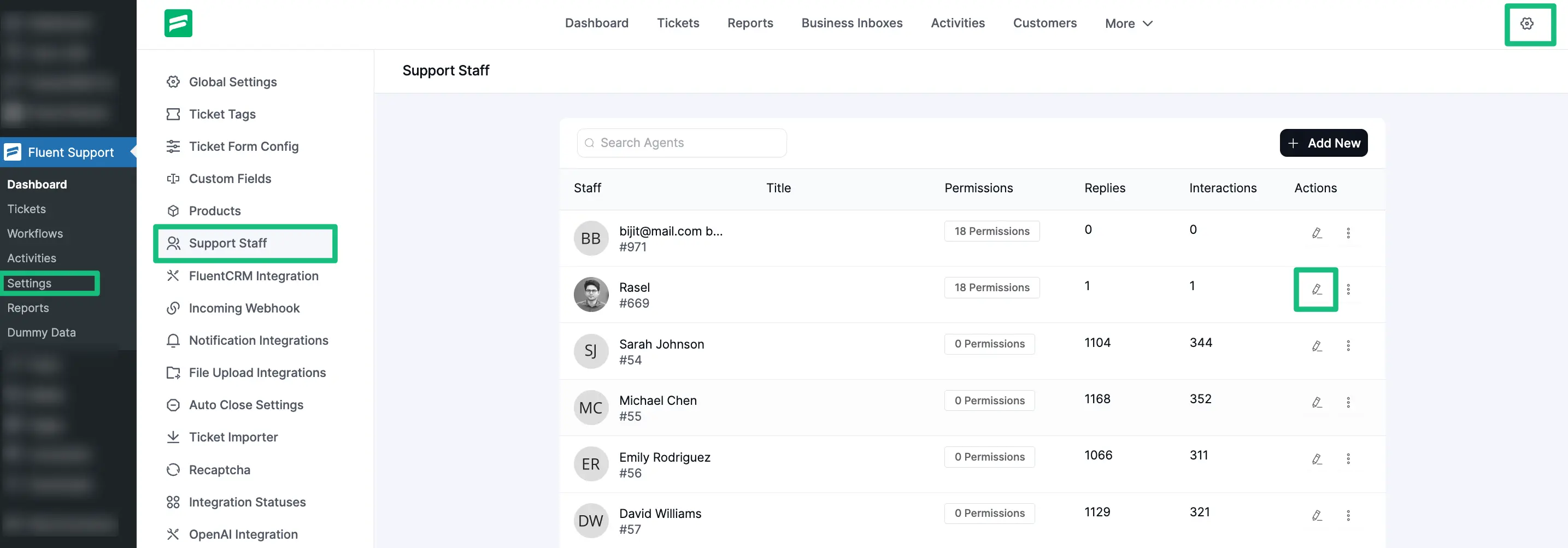Open the Tickets tab in top navigation
This screenshot has height=548, width=1568.
678,23
